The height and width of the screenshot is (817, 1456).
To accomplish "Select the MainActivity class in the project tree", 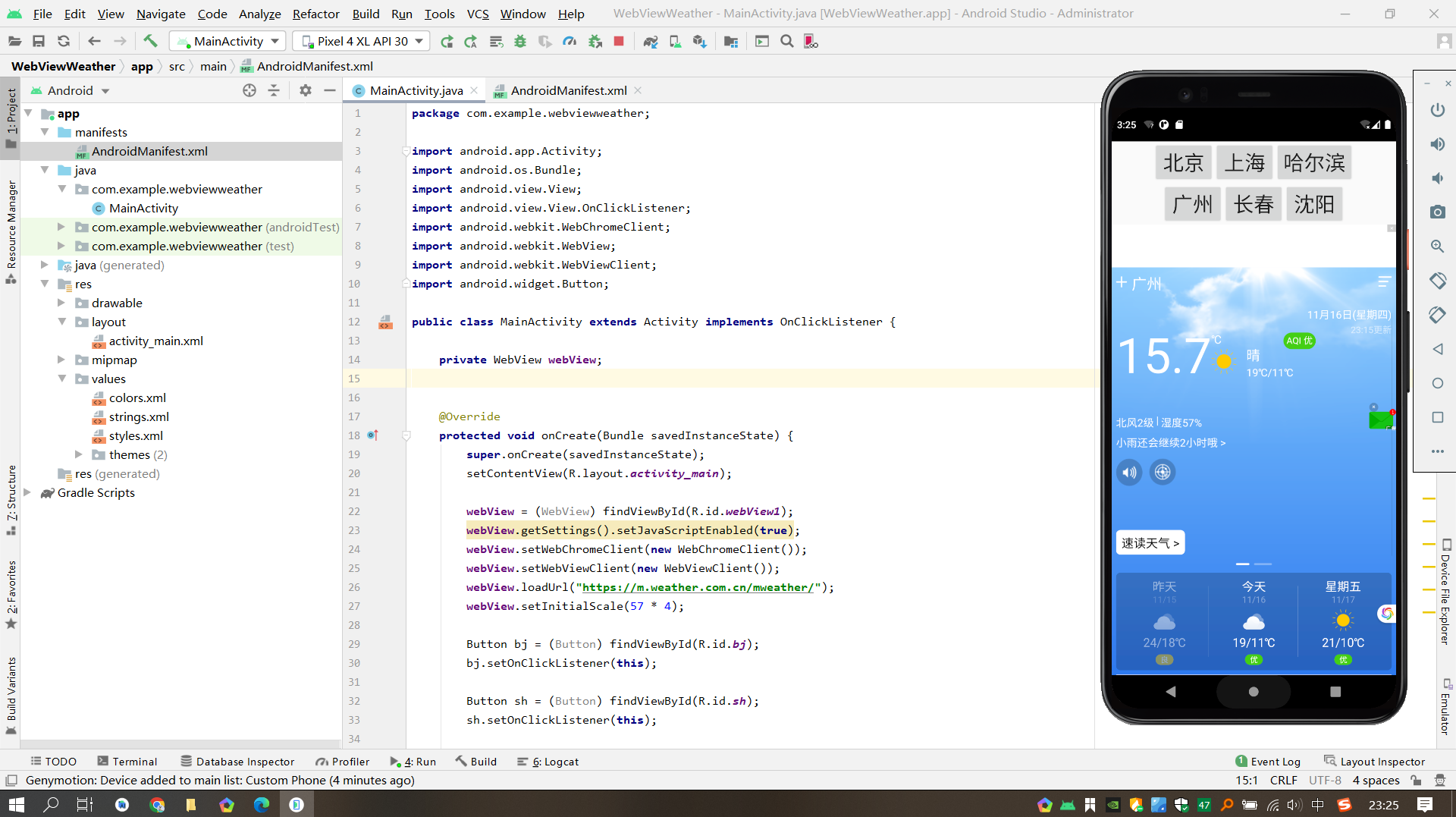I will pos(143,208).
